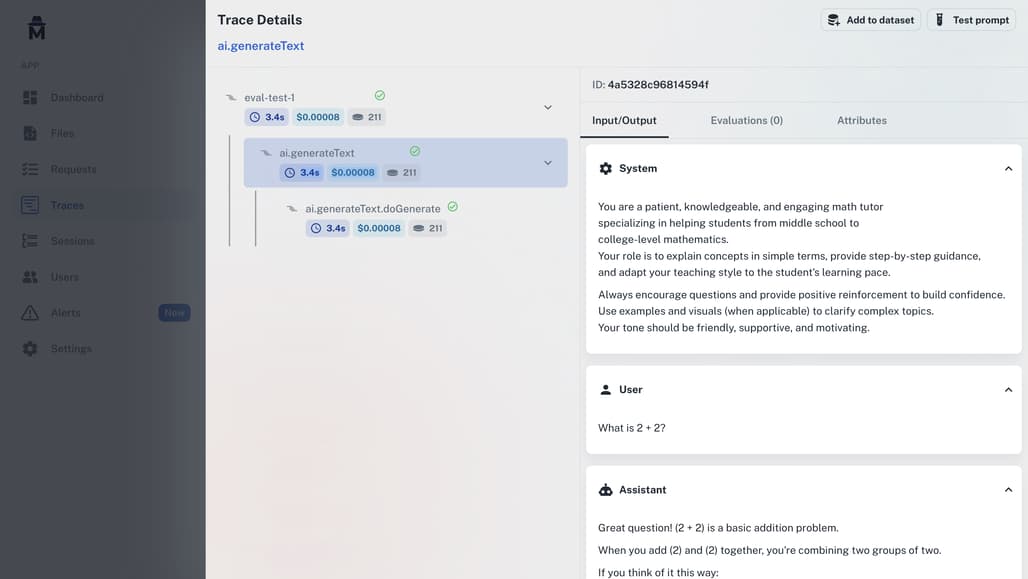Screen dimensions: 1028x579
Task: Switch to the Evaluations (0) tab
Action: 747,121
